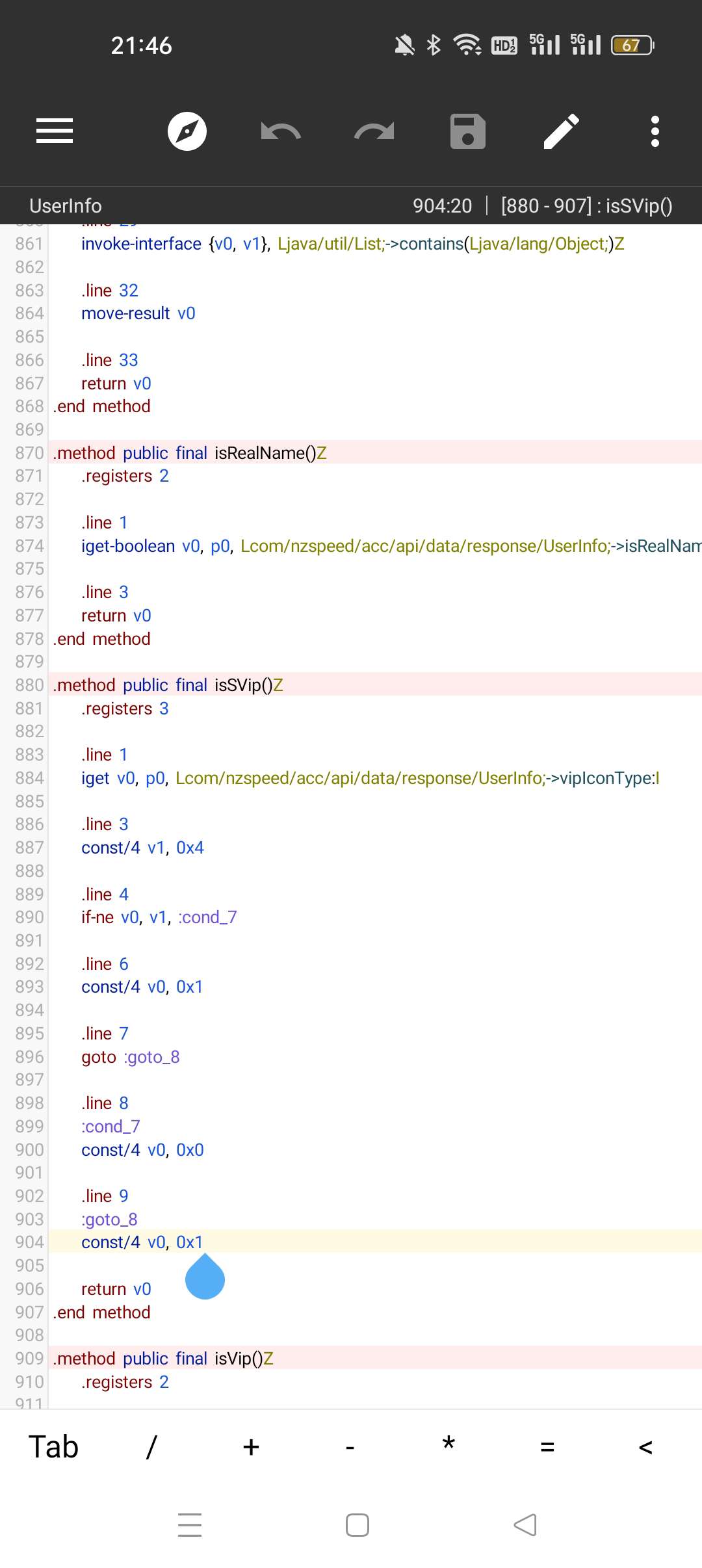Save the file with floppy disk icon
702x1568 pixels.
[x=468, y=131]
